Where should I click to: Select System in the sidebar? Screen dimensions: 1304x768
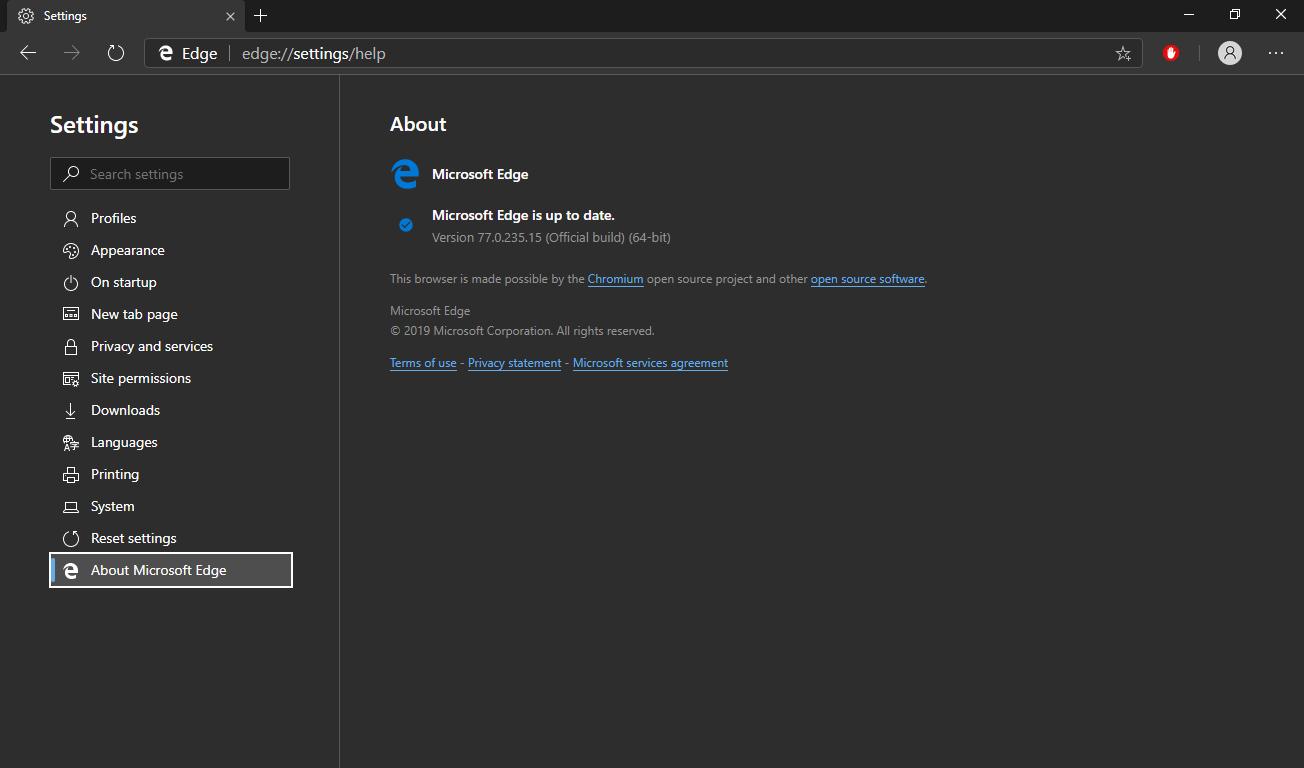pos(170,506)
